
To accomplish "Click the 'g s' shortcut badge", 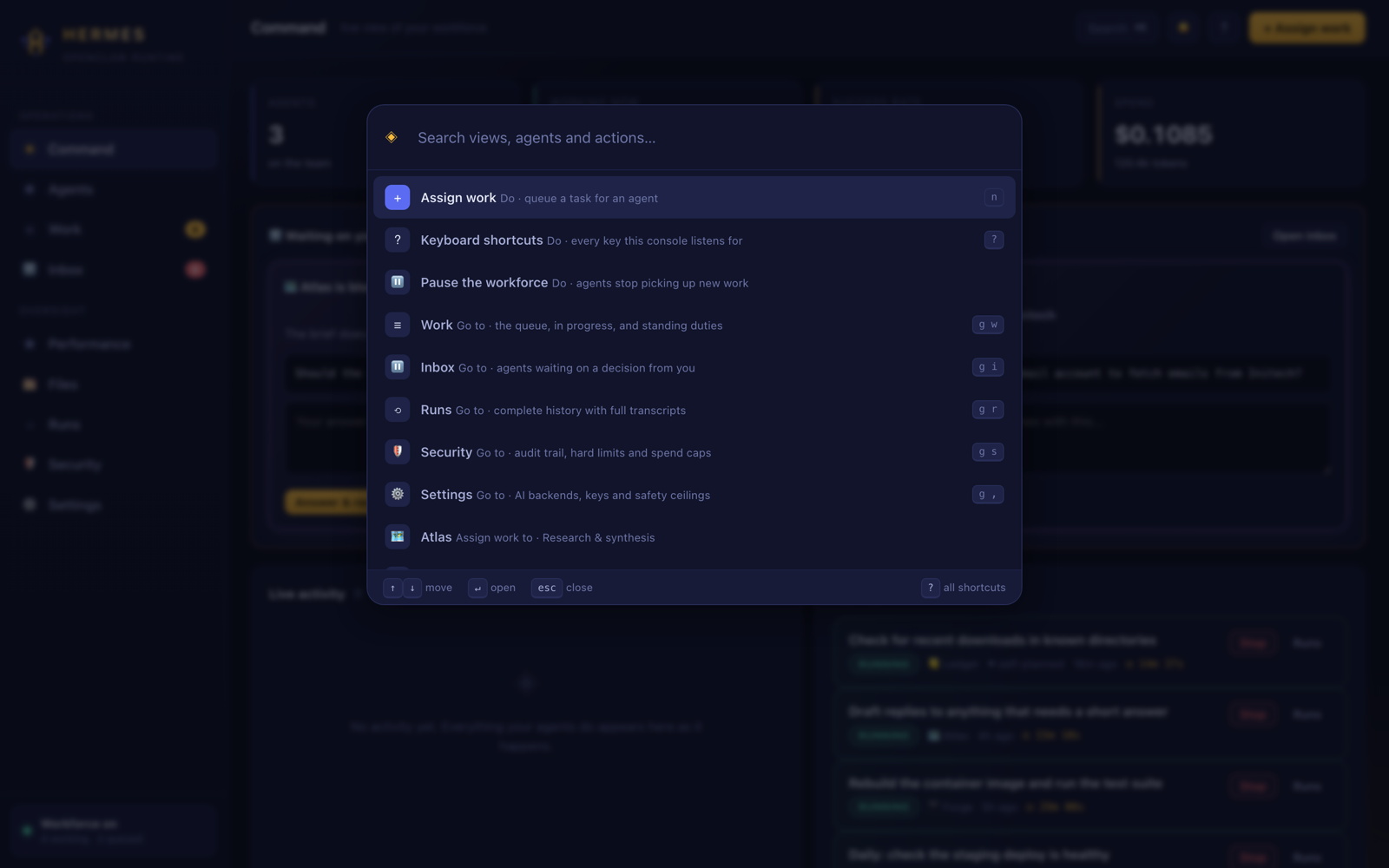I will pyautogui.click(x=988, y=451).
